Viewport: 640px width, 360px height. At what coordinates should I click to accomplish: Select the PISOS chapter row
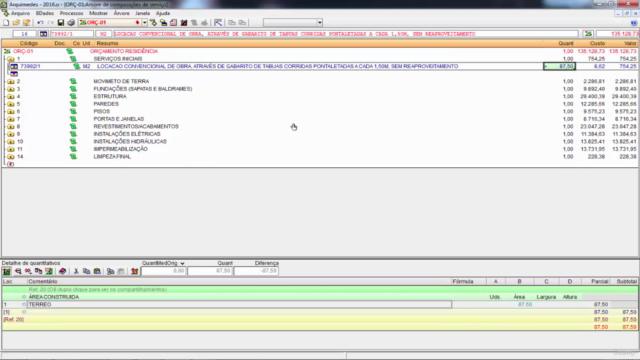click(320, 111)
